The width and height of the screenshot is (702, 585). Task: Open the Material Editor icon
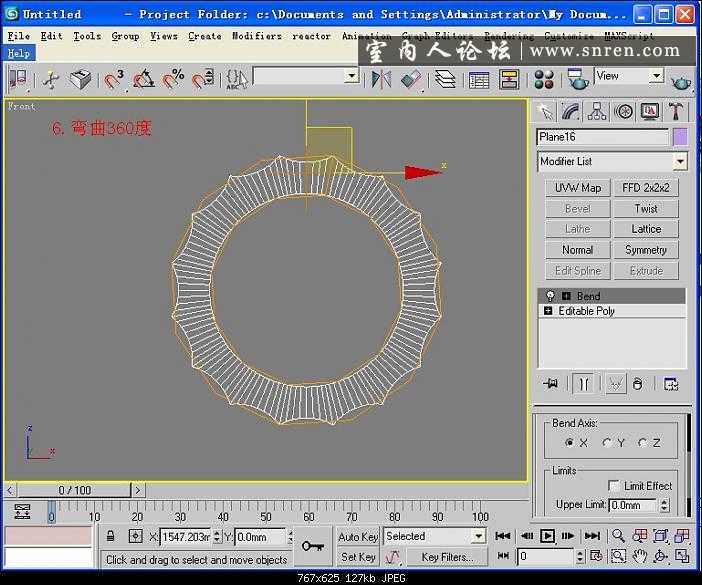point(544,80)
